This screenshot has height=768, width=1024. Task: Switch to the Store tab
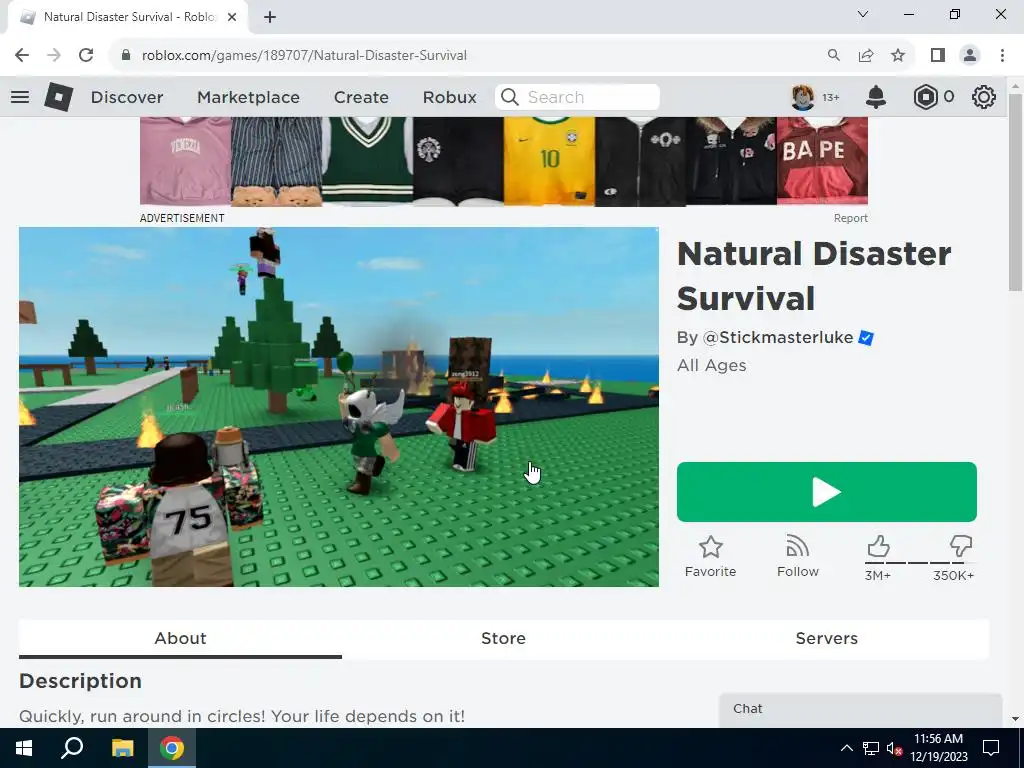tap(504, 639)
